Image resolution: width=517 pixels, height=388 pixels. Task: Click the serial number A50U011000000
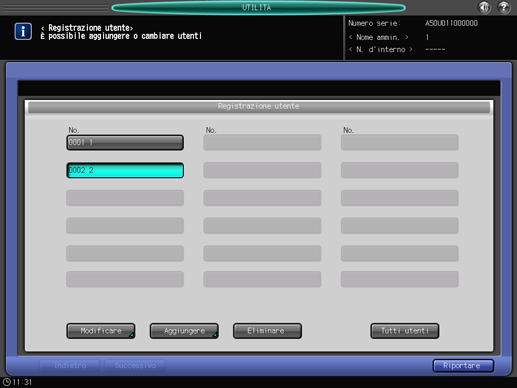pyautogui.click(x=451, y=23)
